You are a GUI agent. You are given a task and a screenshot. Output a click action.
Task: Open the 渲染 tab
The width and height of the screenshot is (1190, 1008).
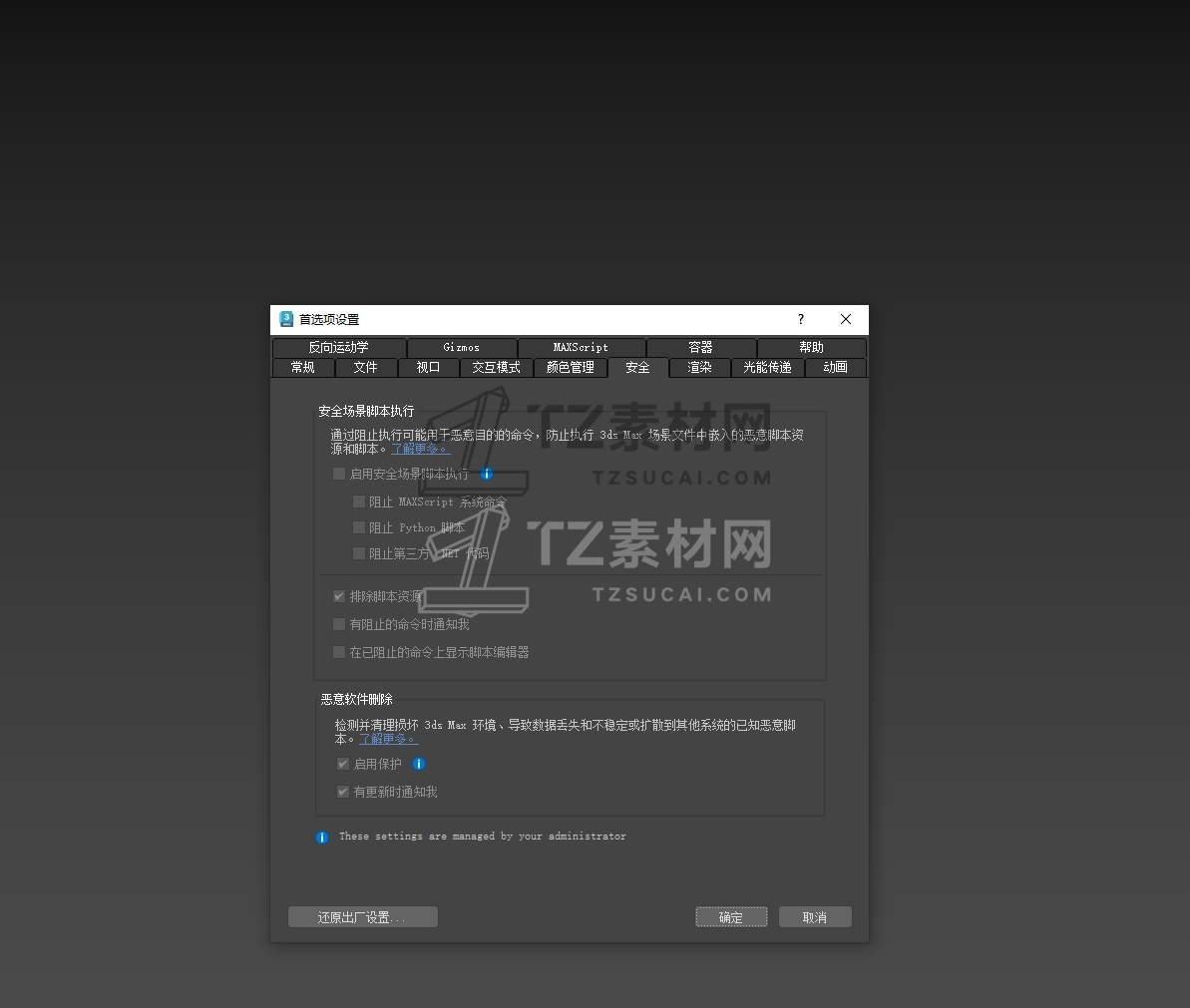pos(699,367)
